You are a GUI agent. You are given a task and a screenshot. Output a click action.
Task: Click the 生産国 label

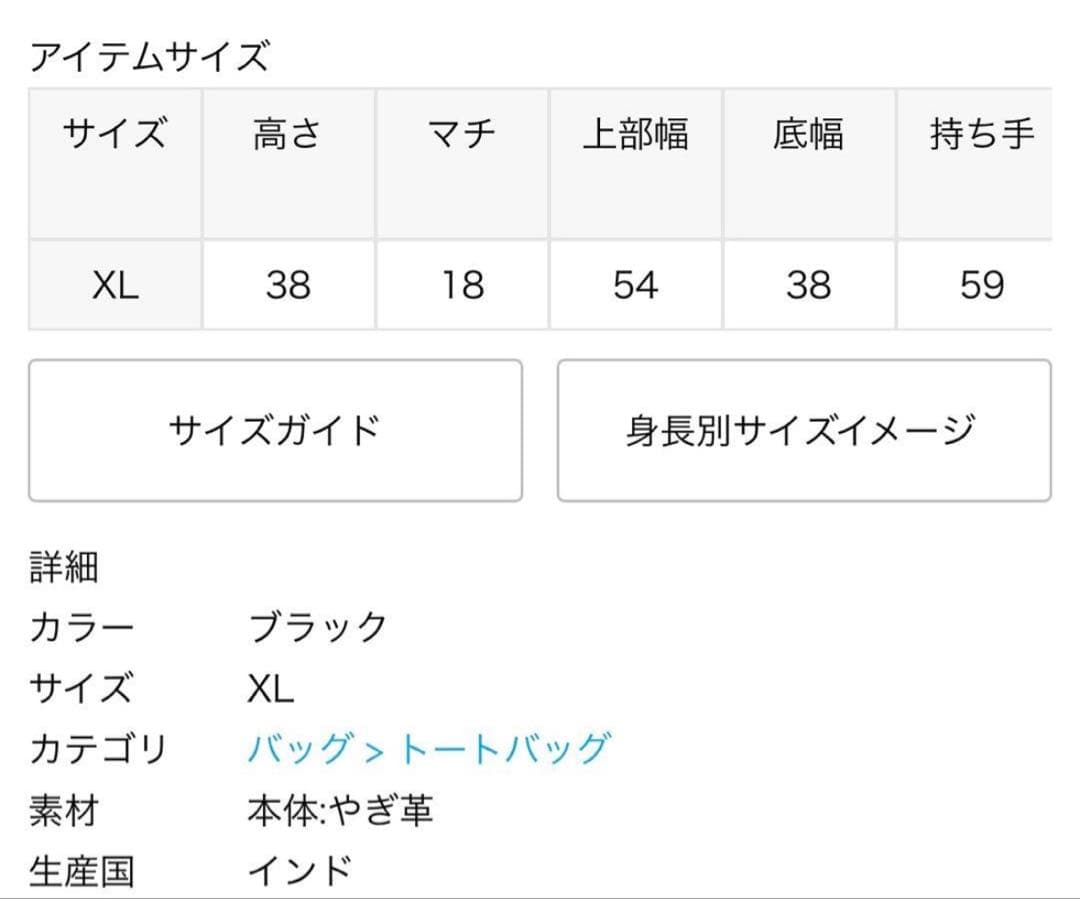tap(81, 871)
